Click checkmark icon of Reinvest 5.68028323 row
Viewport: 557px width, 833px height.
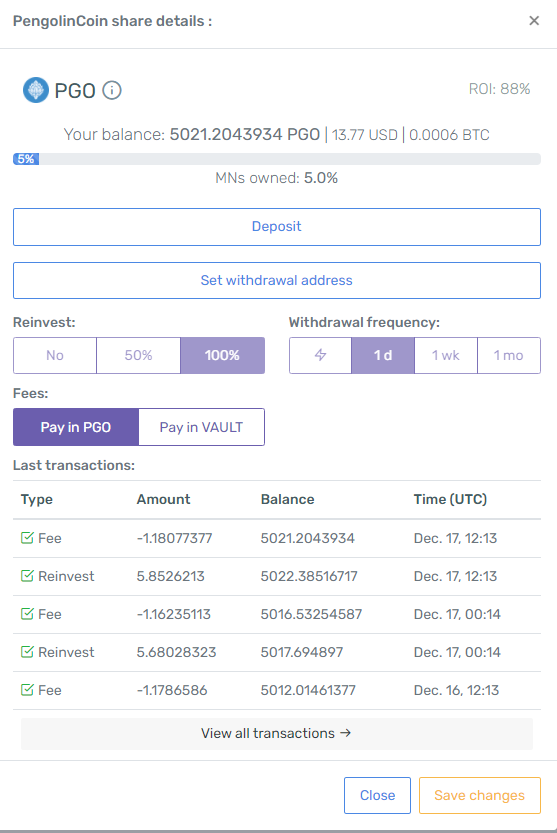[27, 651]
